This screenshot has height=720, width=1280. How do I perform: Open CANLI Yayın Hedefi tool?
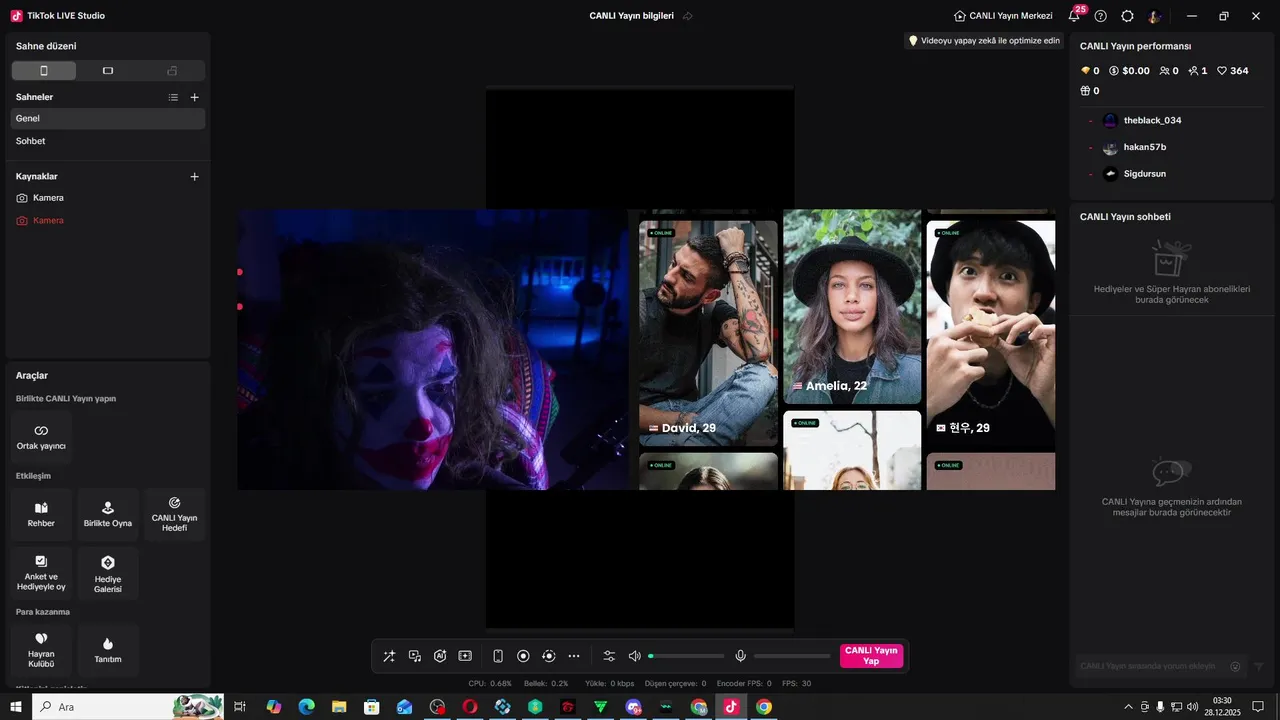pos(174,514)
